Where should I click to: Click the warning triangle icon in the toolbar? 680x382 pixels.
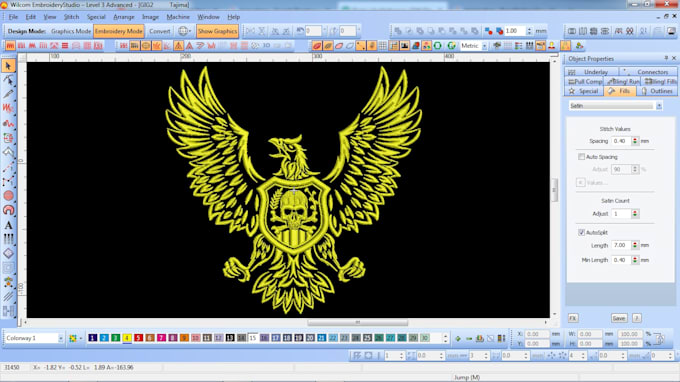(x=179, y=46)
